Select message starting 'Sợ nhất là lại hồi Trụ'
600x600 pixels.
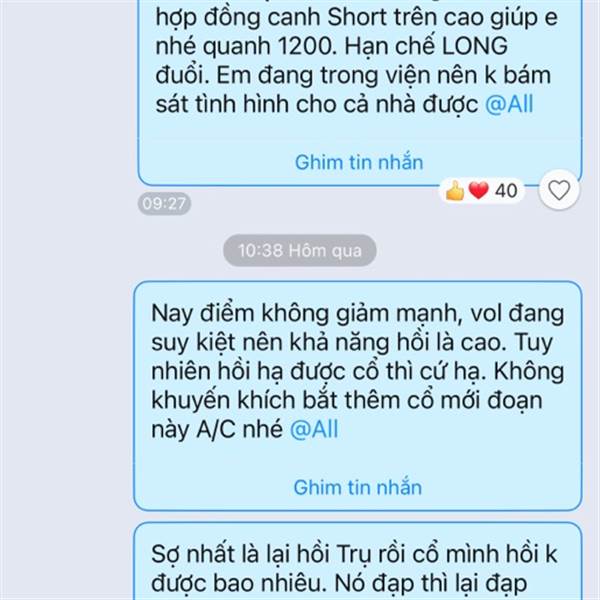(358, 561)
